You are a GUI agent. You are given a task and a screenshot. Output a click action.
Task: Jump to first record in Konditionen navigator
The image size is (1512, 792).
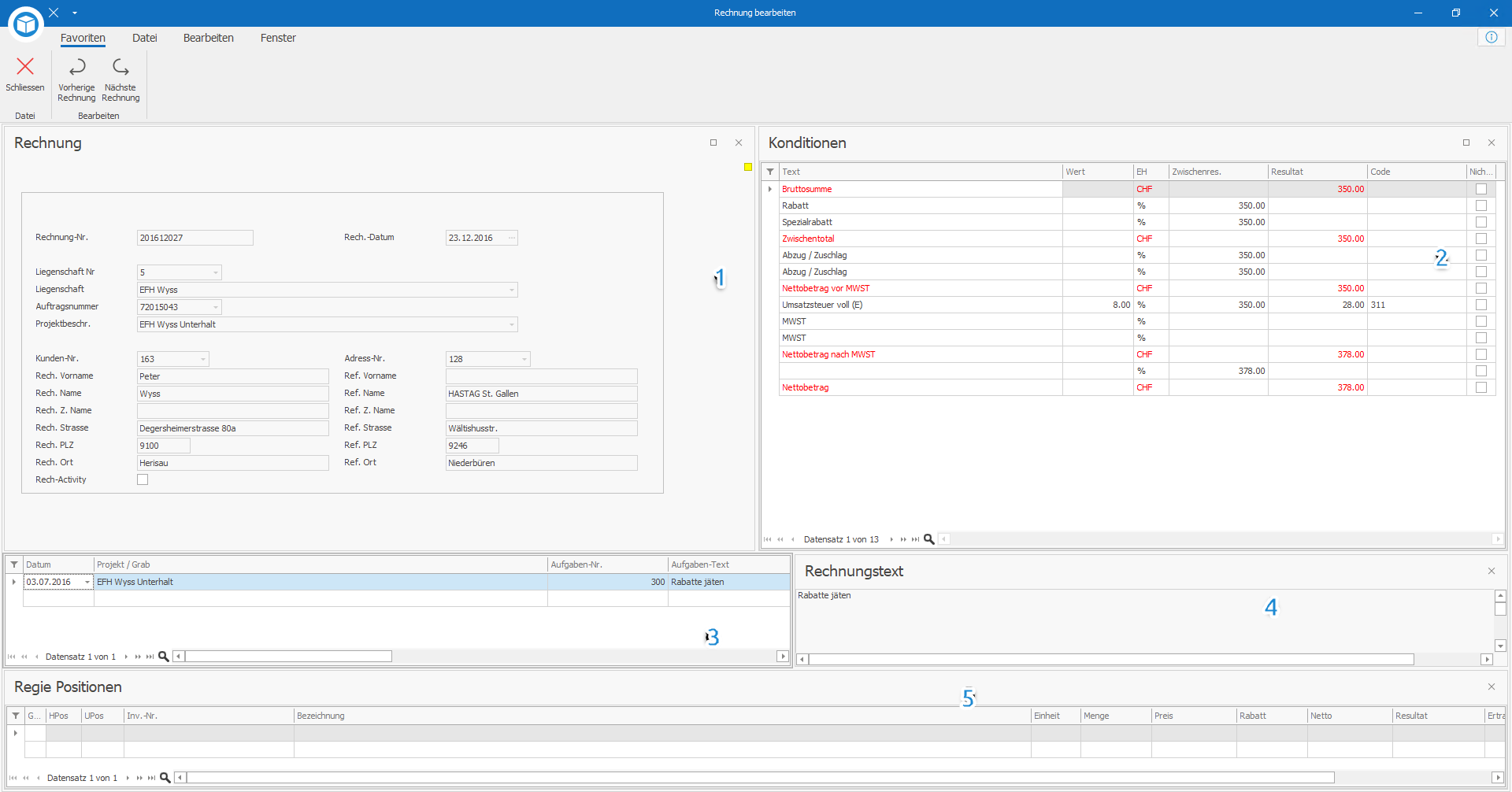click(768, 539)
